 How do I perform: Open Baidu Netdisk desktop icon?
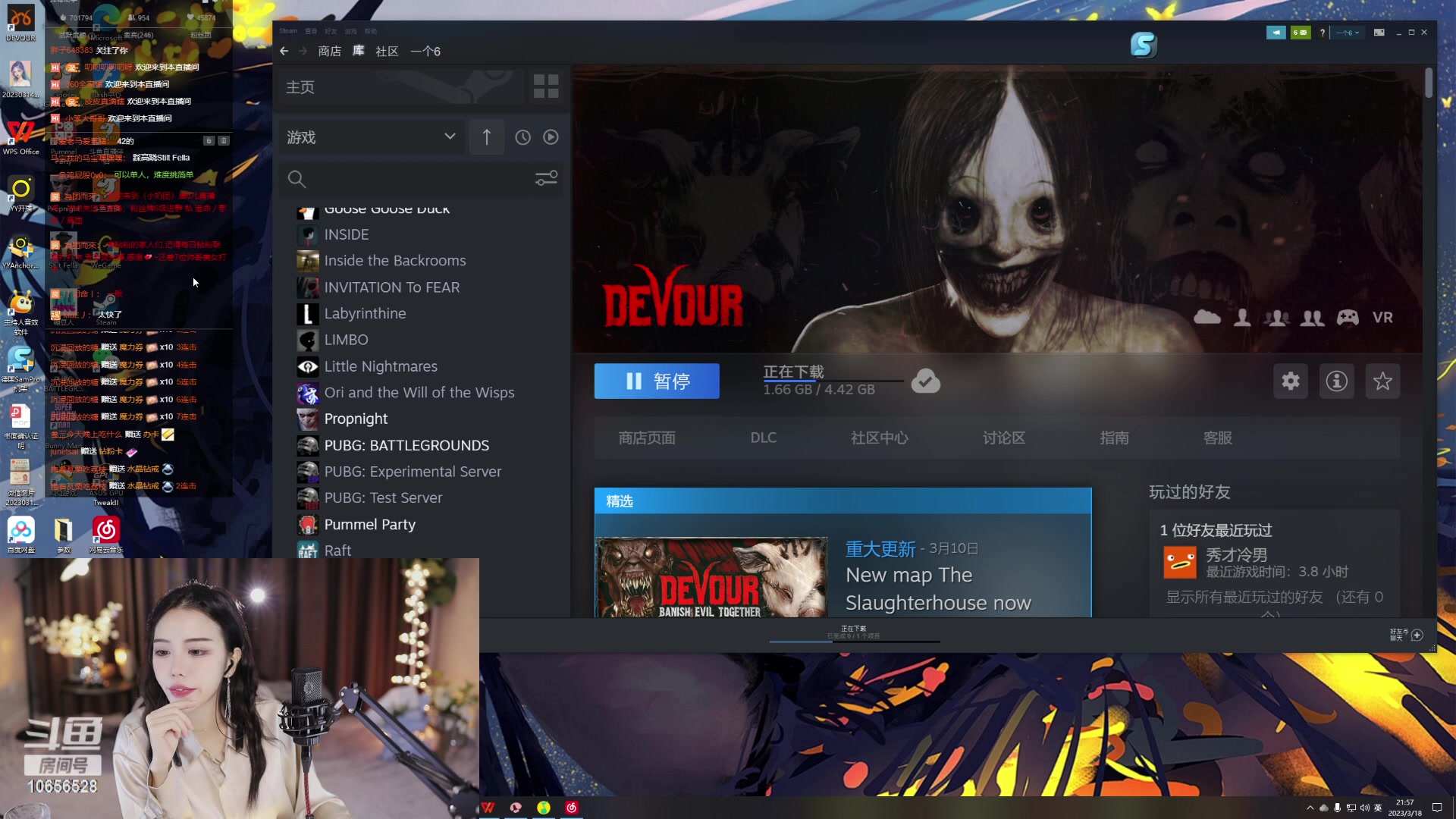coord(20,535)
